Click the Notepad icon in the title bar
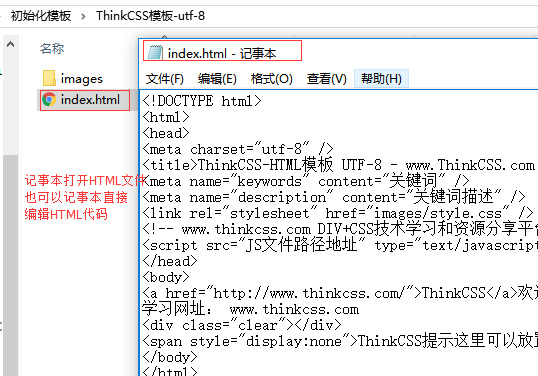Screen dimensions: 538x376 pos(155,52)
